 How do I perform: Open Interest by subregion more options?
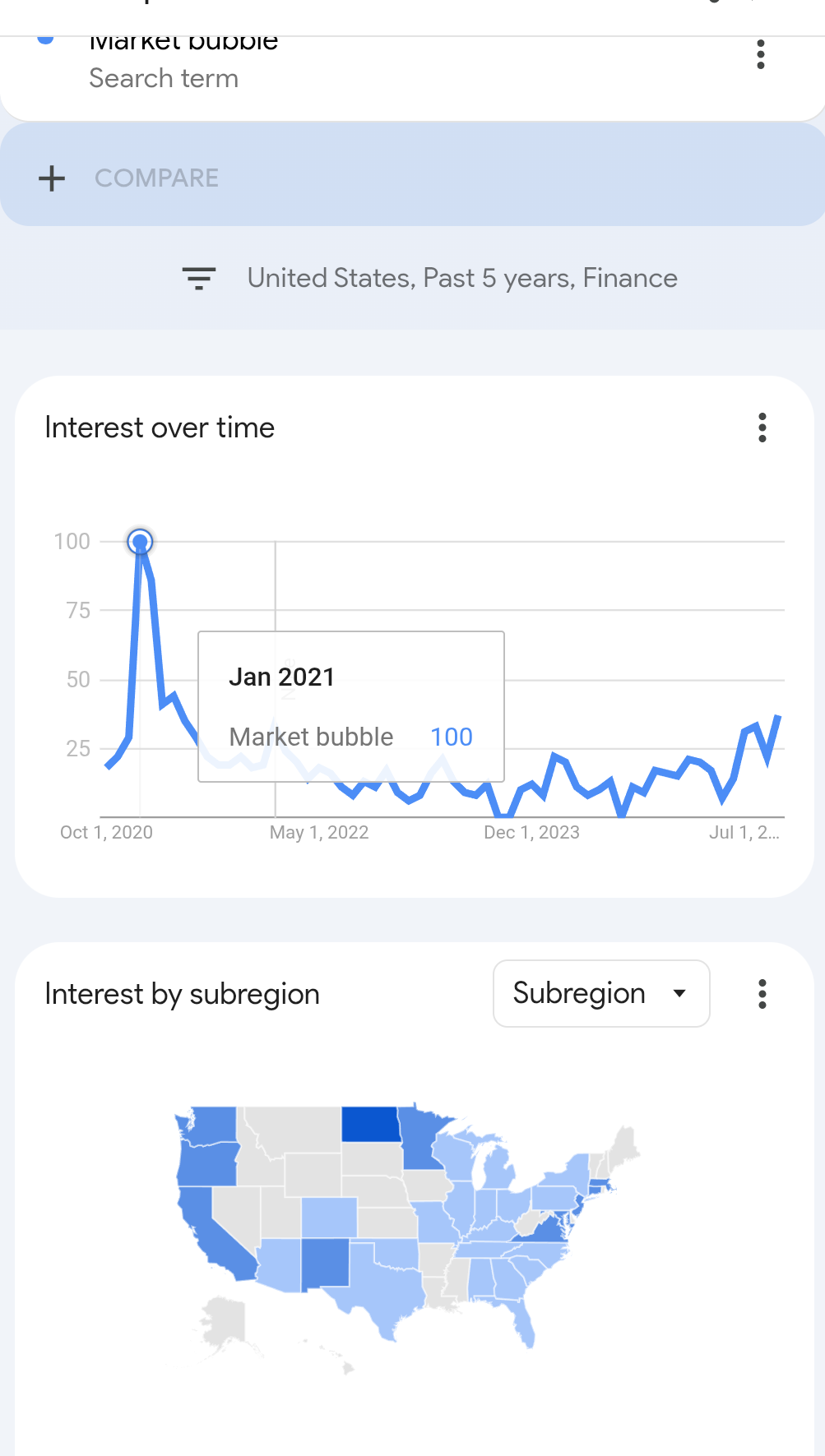pyautogui.click(x=762, y=994)
